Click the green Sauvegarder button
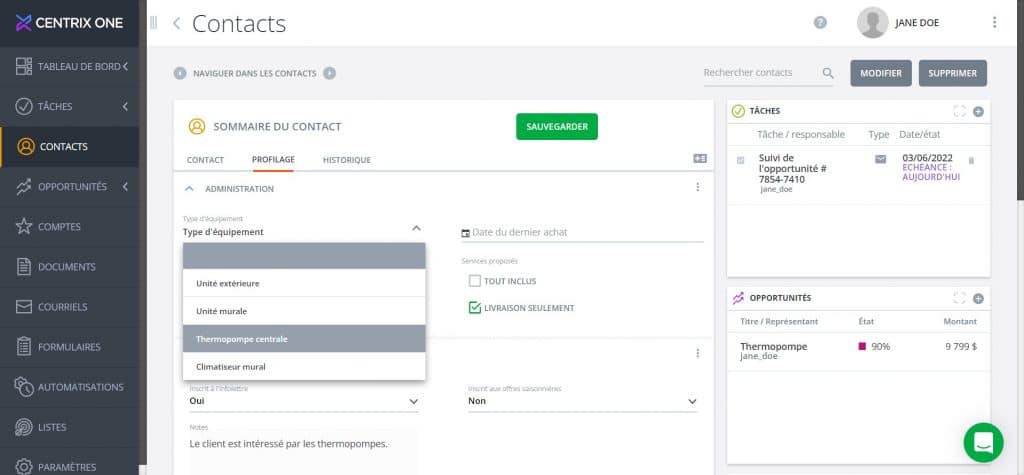Screen dimensions: 1024x475 556,127
